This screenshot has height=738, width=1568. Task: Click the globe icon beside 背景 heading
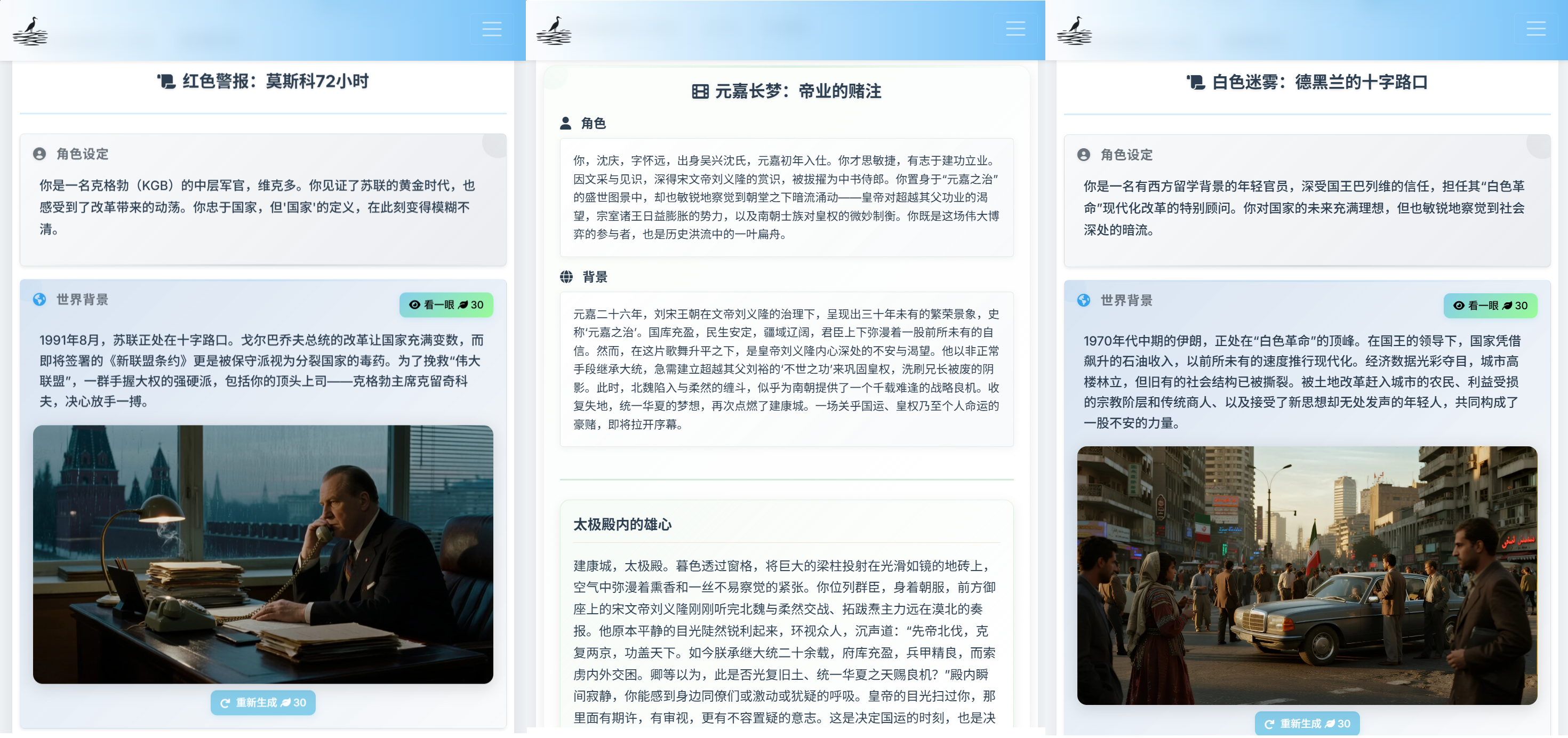coord(566,277)
